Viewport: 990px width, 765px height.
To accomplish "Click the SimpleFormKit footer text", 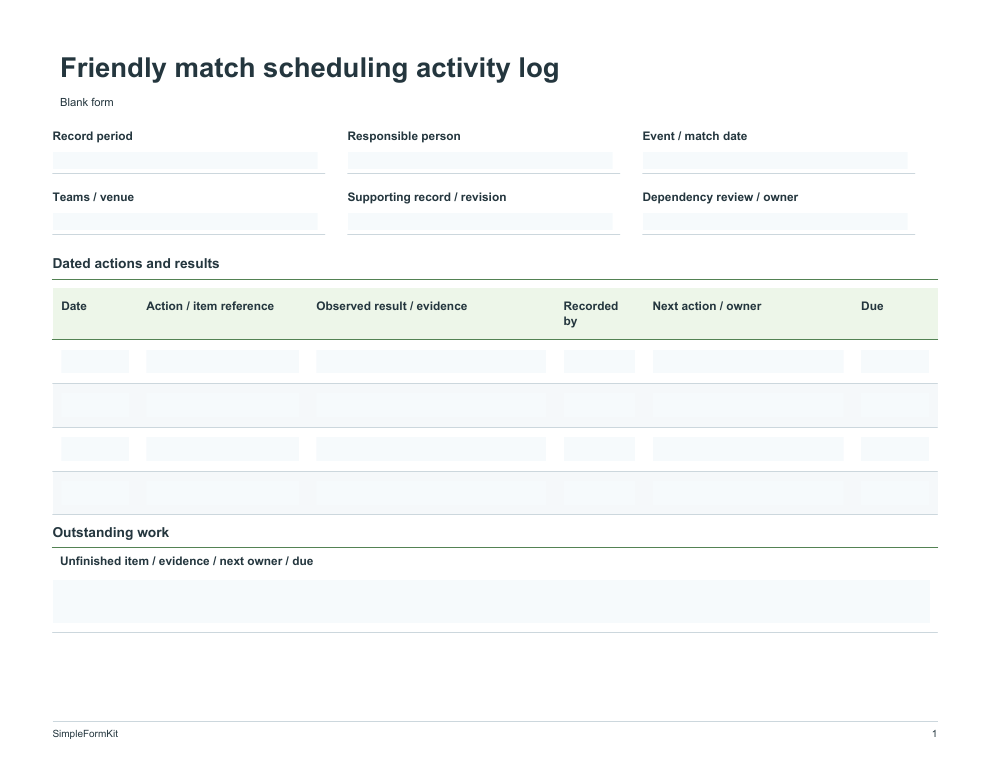I will pos(85,733).
